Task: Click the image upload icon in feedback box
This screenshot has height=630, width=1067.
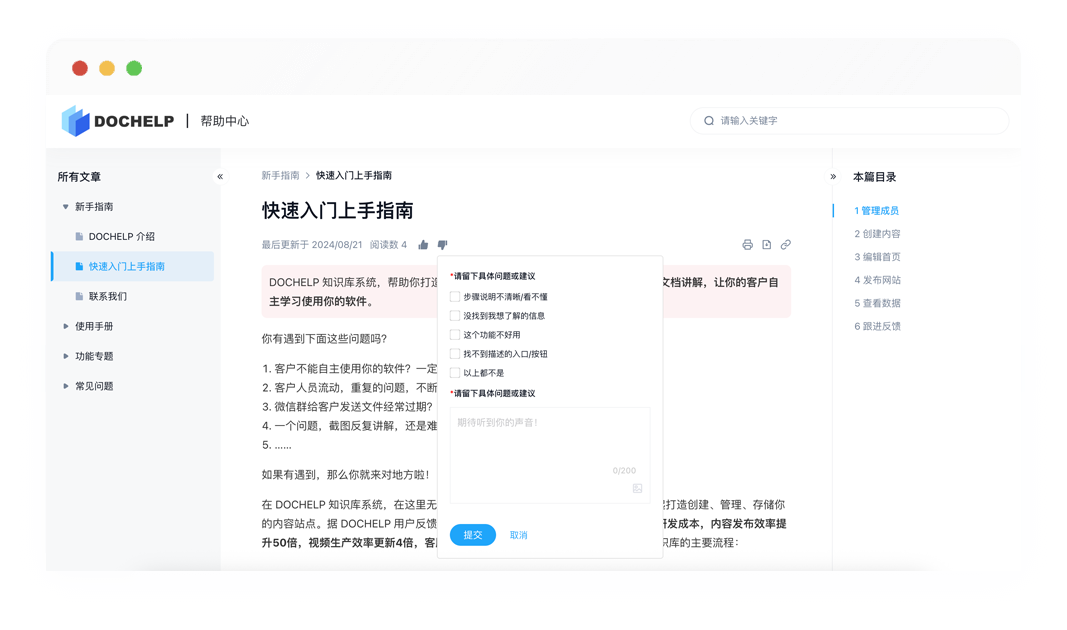Action: pos(637,489)
